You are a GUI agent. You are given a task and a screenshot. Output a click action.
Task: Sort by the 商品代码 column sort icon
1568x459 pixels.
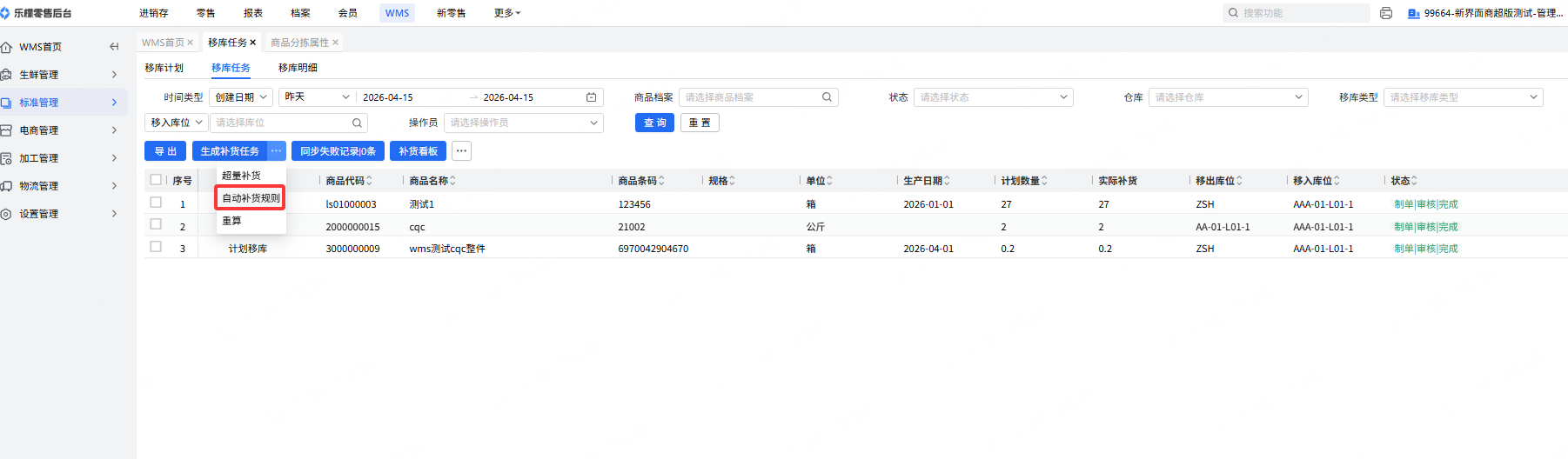coord(369,181)
